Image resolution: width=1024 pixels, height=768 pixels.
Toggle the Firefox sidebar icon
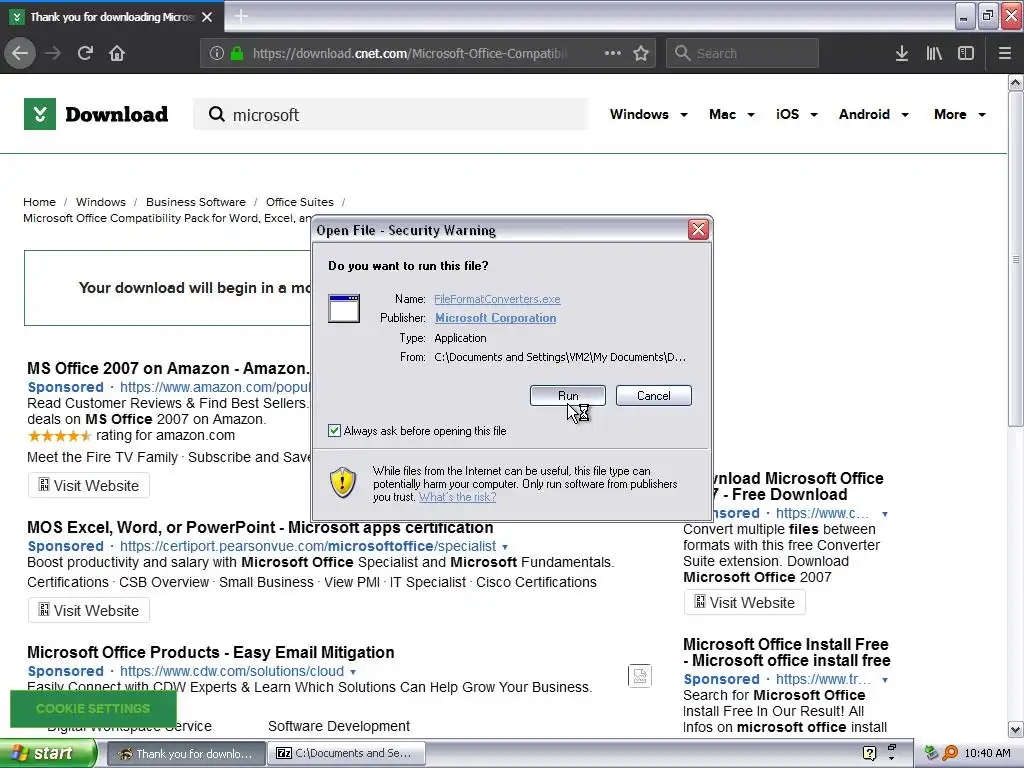(966, 53)
